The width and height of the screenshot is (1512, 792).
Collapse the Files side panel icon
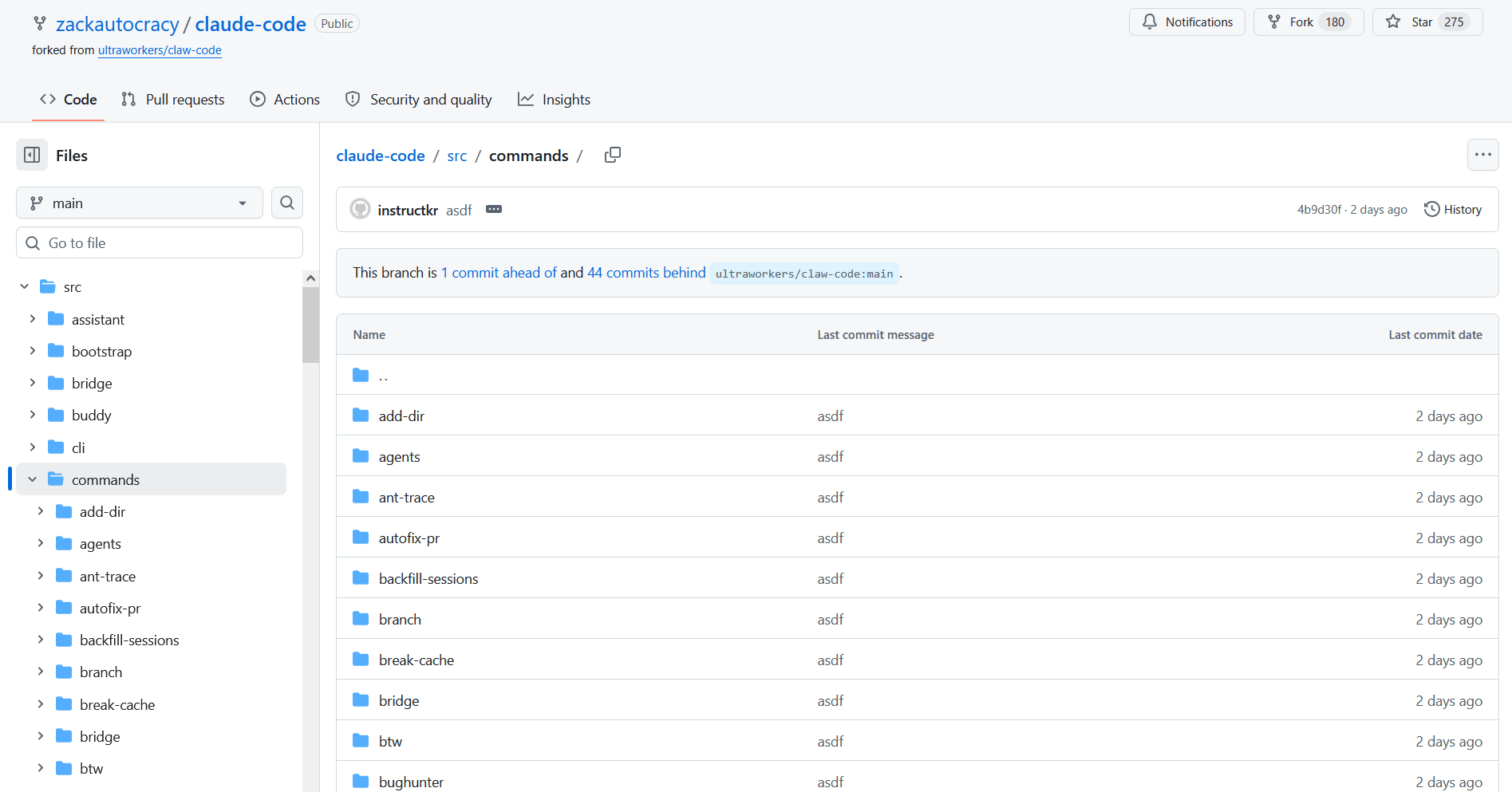click(32, 156)
